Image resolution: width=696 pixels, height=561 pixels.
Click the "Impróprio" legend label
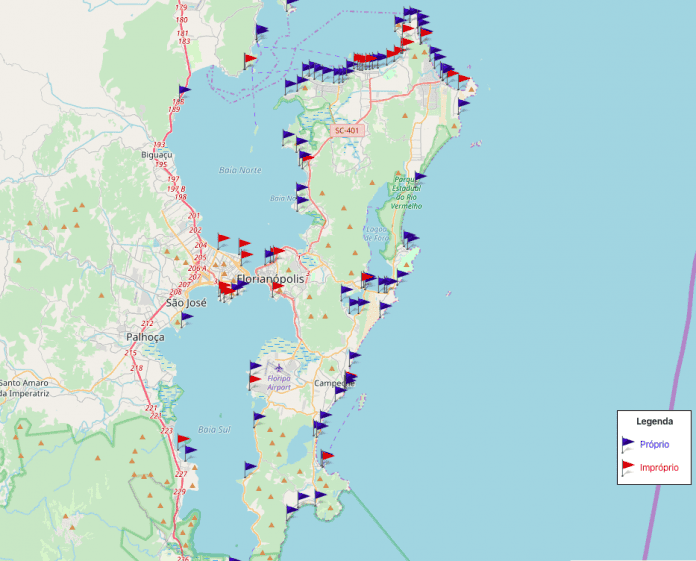[x=659, y=467]
